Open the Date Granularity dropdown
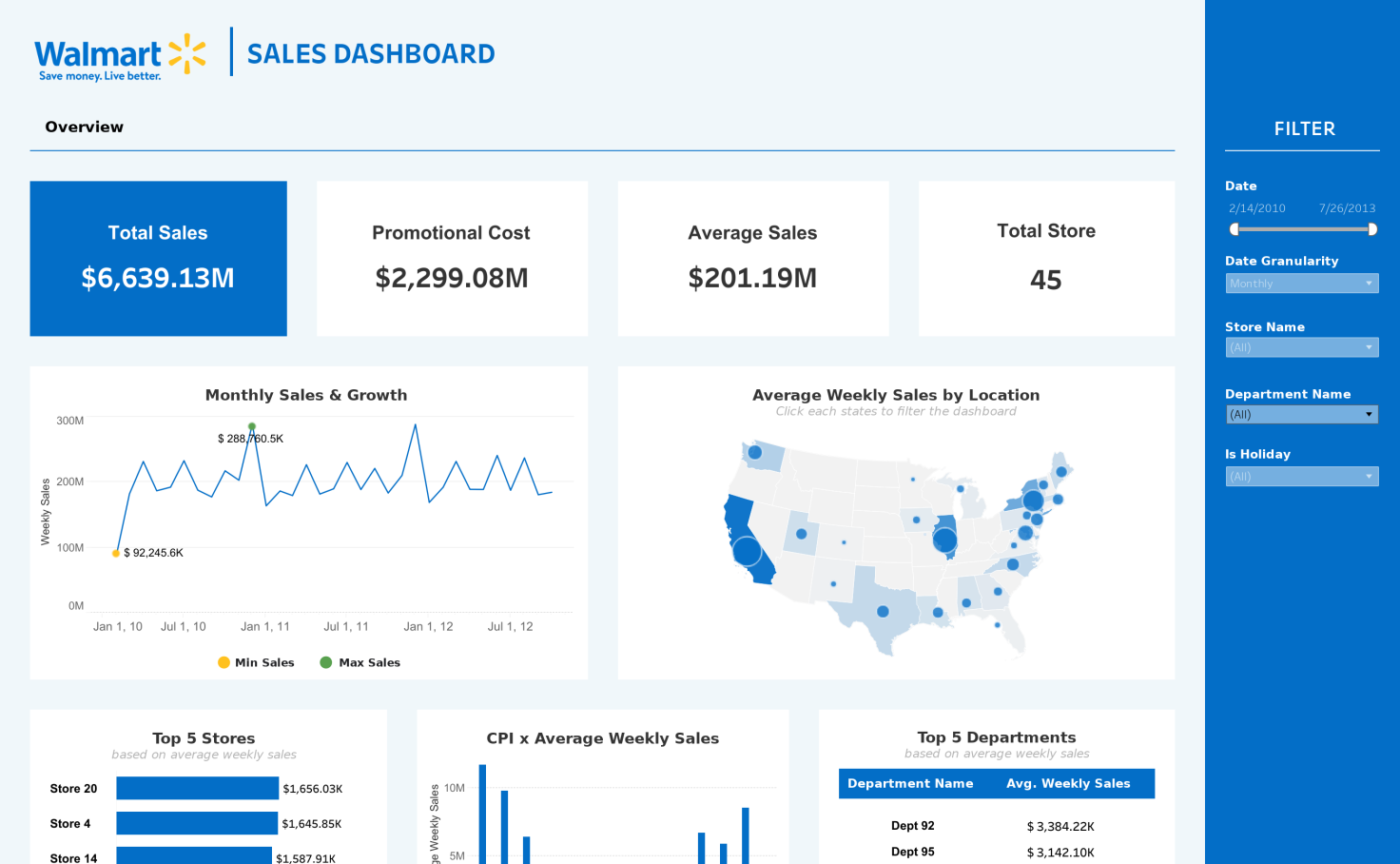This screenshot has height=864, width=1400. tap(1302, 284)
